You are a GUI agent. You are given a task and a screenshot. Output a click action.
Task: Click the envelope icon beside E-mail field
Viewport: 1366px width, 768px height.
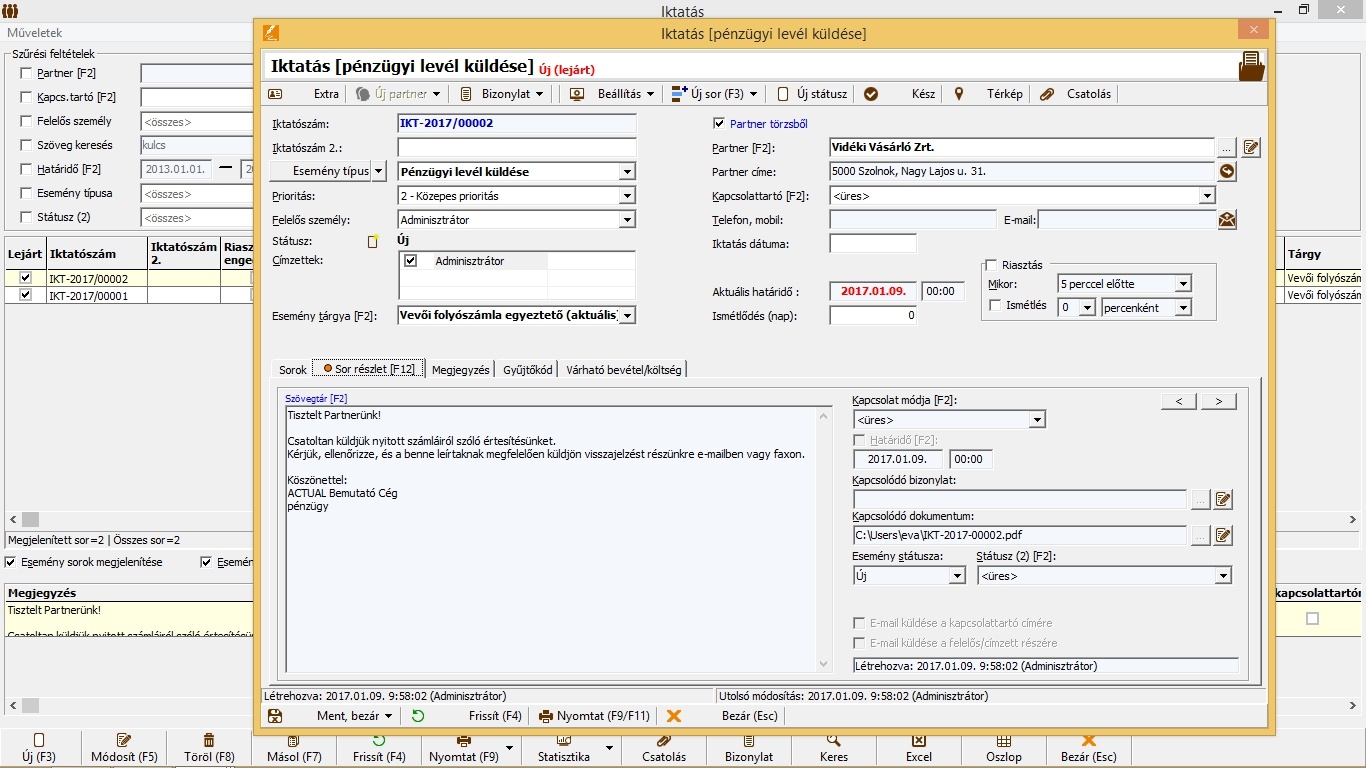1227,220
